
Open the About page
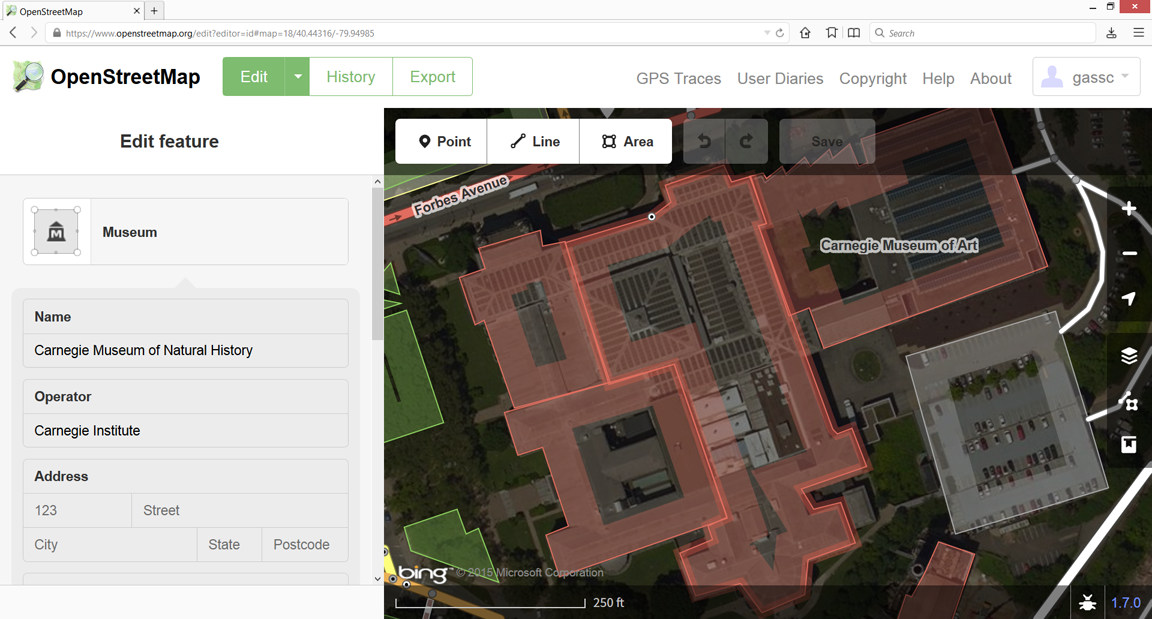(990, 79)
